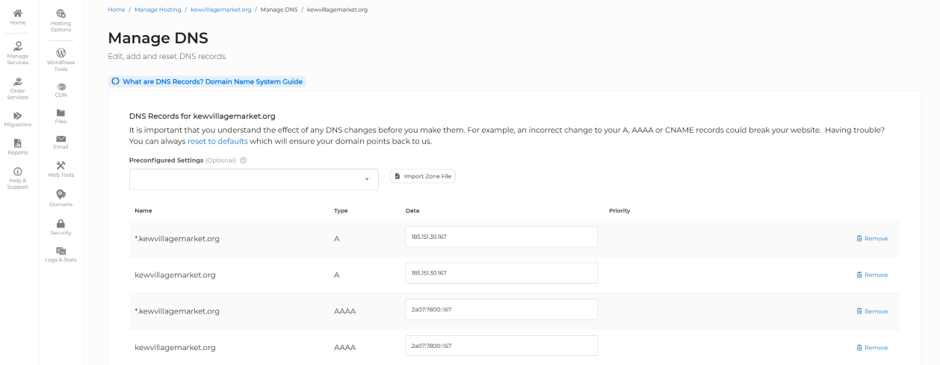Click Manage Hosting breadcrumb link
The image size is (940, 365).
(158, 10)
